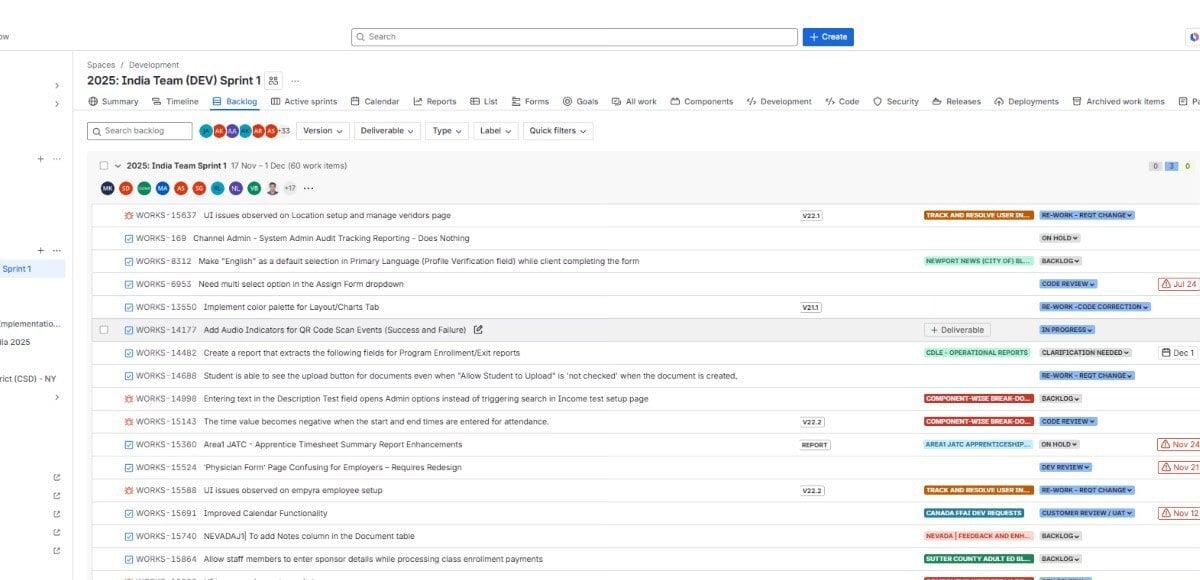The image size is (1200, 580).
Task: Change the IN PROGRESS status of WORKS-14177
Action: [x=1067, y=330]
